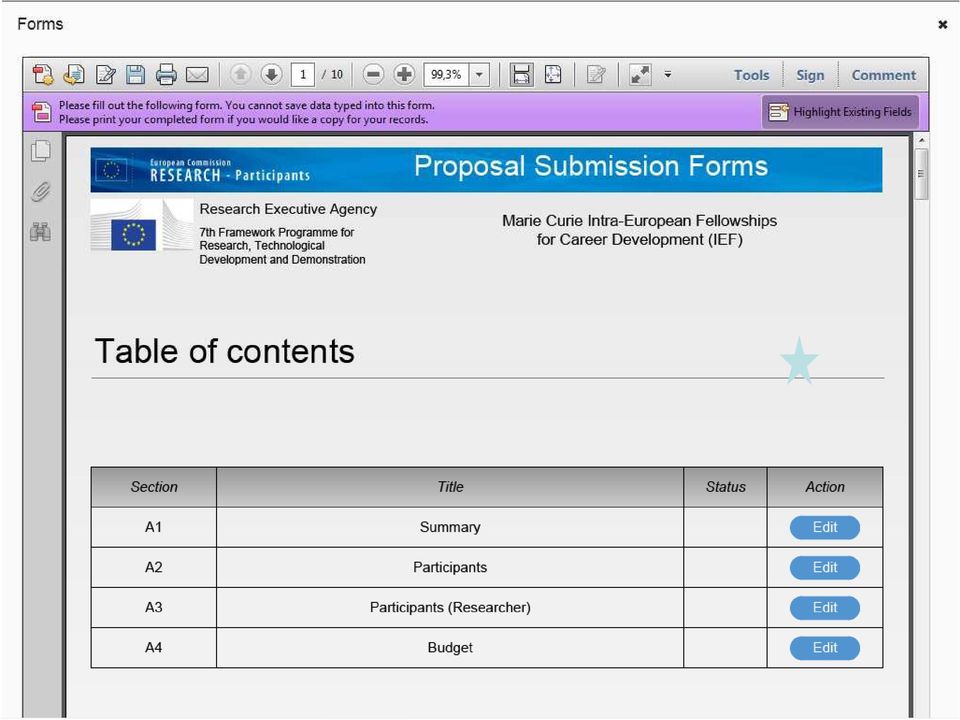Zoom in with the plus button

coord(403,75)
